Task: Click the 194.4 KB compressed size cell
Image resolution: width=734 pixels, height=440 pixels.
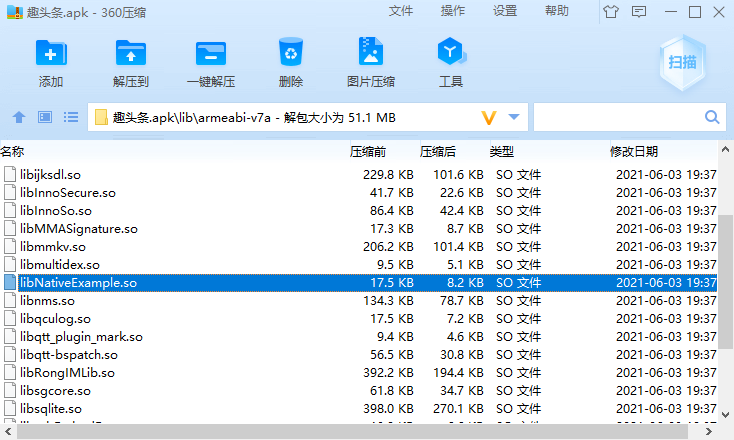Action: 458,373
